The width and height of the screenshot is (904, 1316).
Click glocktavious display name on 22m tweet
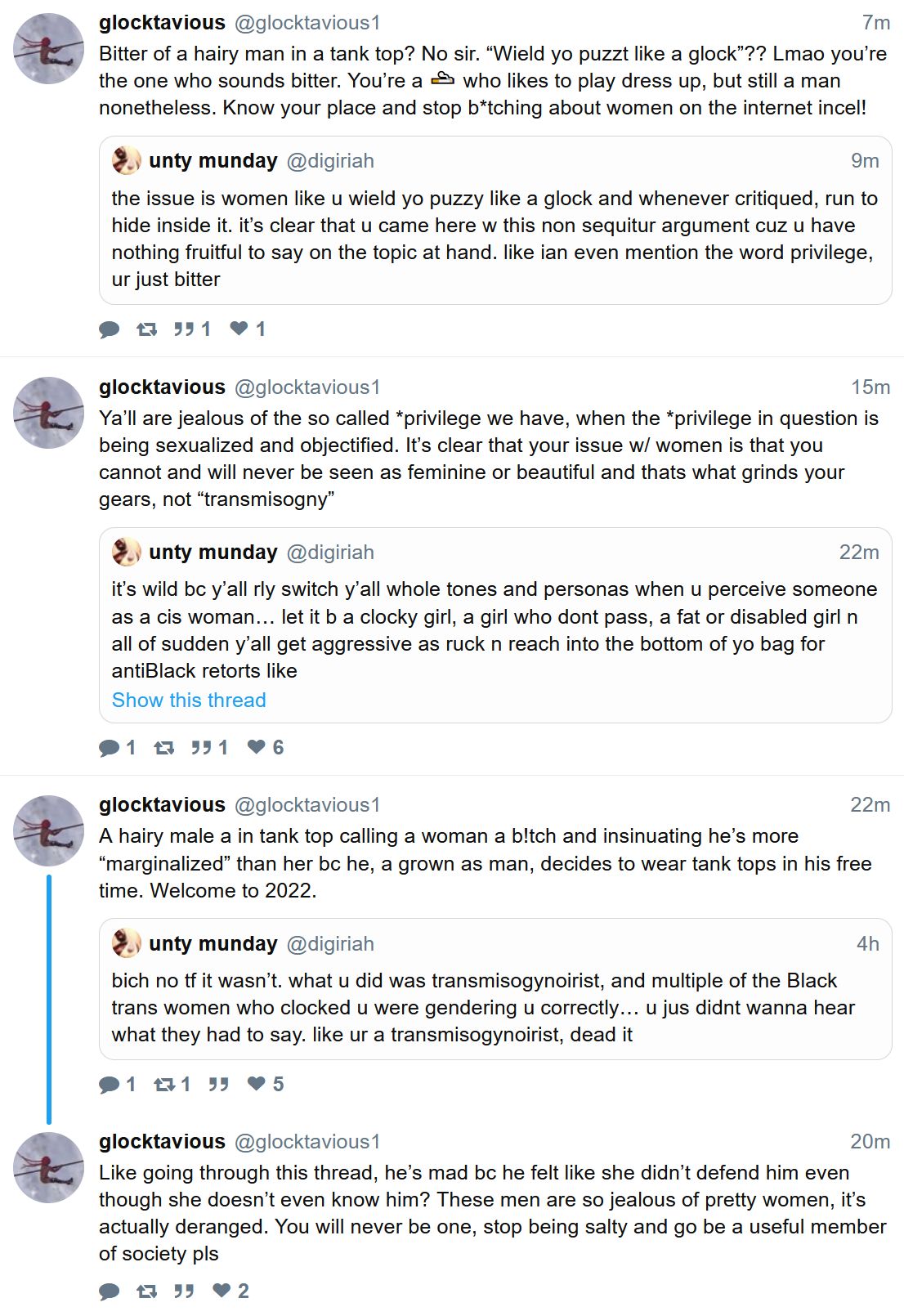point(162,805)
